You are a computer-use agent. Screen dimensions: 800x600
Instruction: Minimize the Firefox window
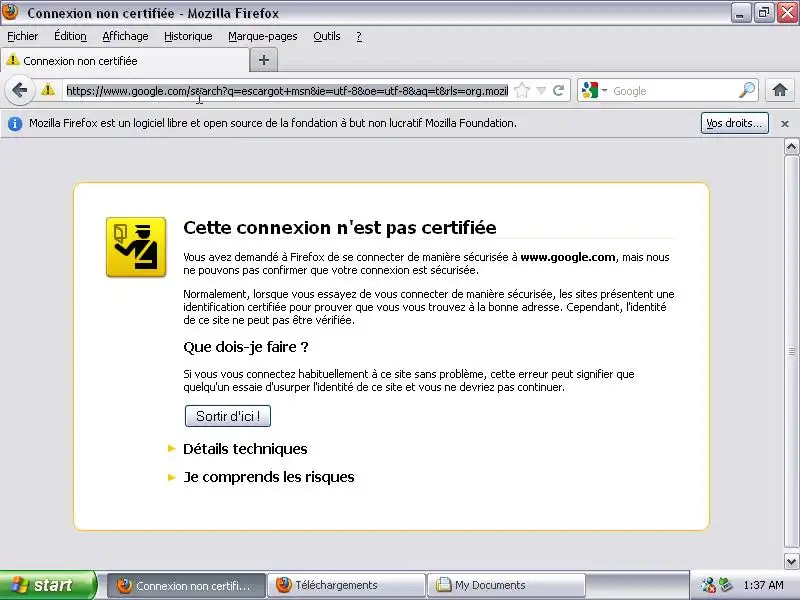click(740, 13)
